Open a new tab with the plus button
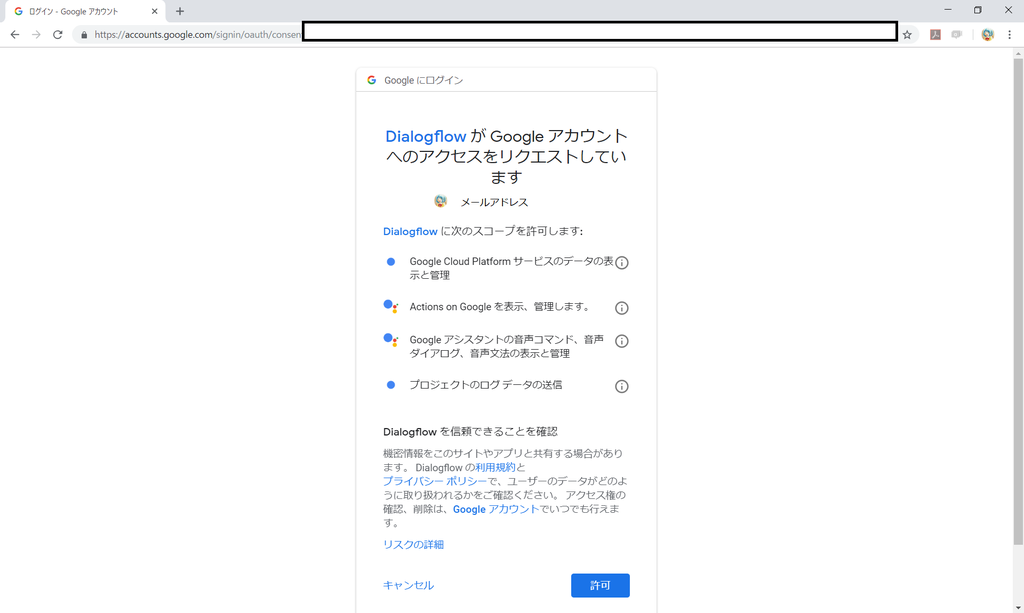The height and width of the screenshot is (613, 1024). (x=180, y=11)
